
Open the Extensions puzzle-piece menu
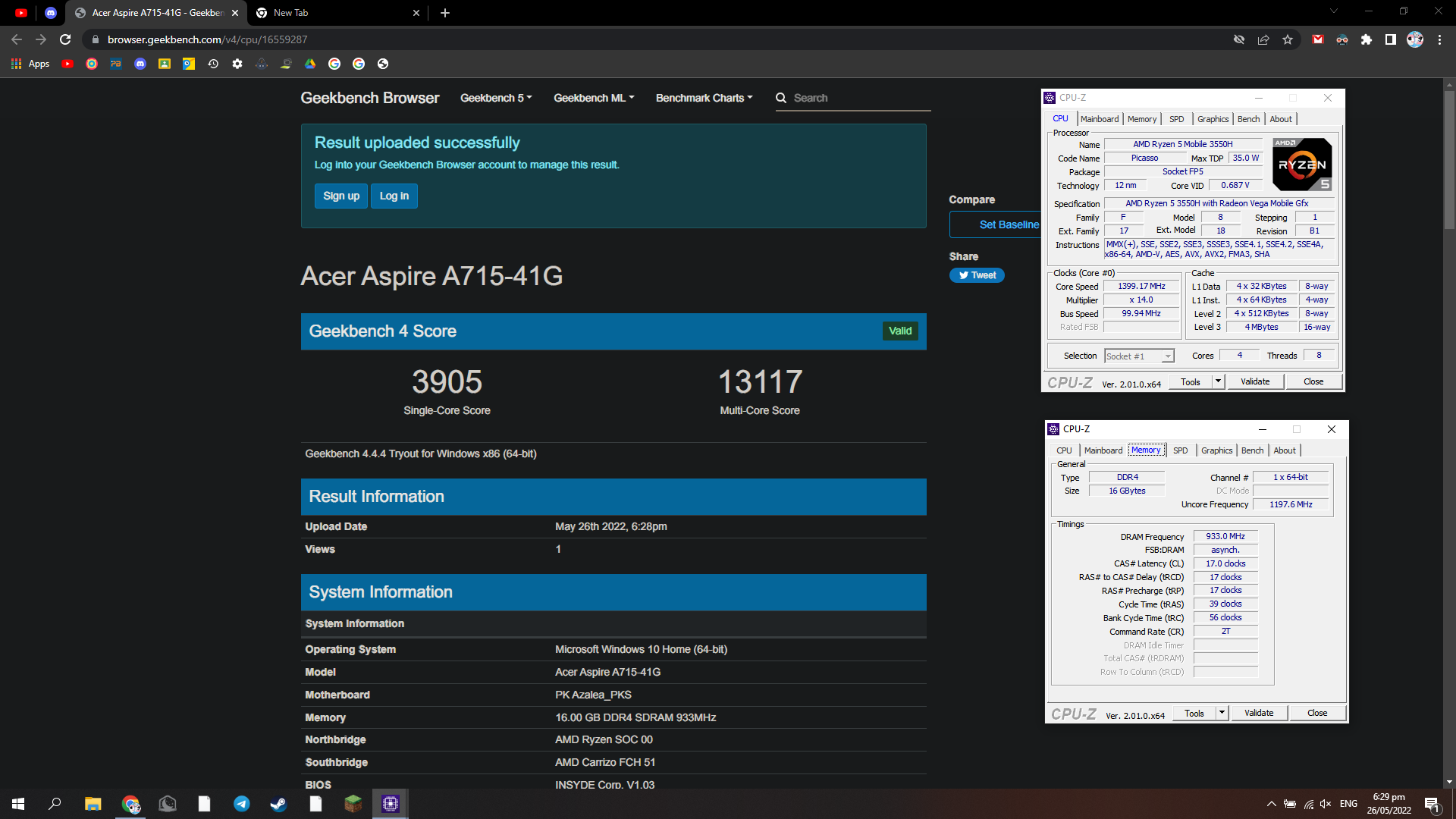coord(1367,39)
